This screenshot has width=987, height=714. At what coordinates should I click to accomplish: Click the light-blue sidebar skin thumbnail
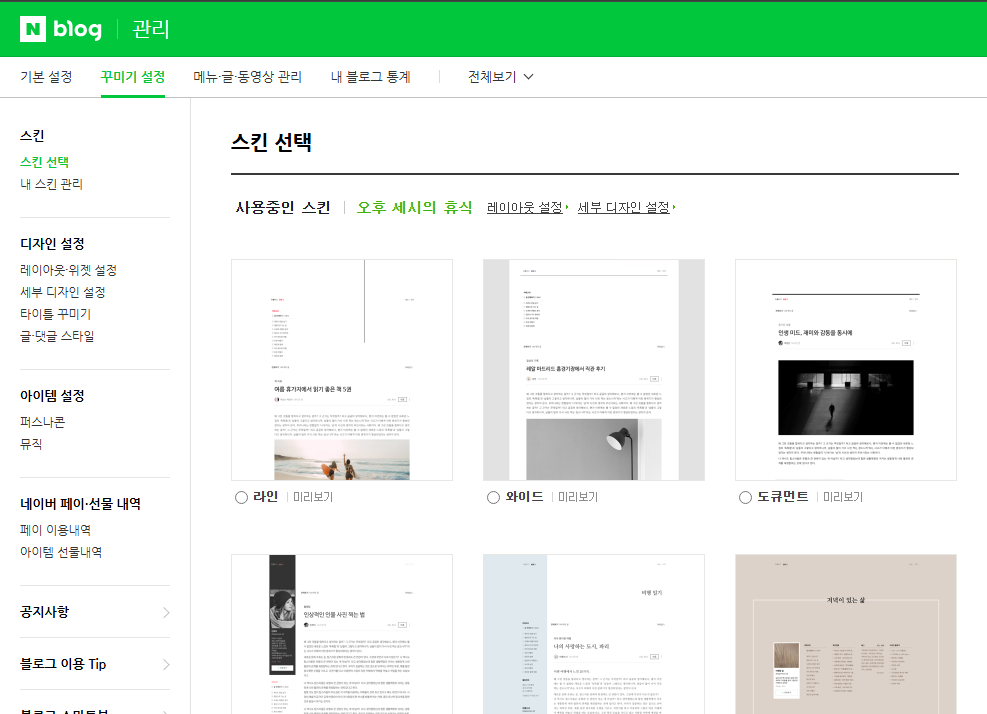coord(594,634)
